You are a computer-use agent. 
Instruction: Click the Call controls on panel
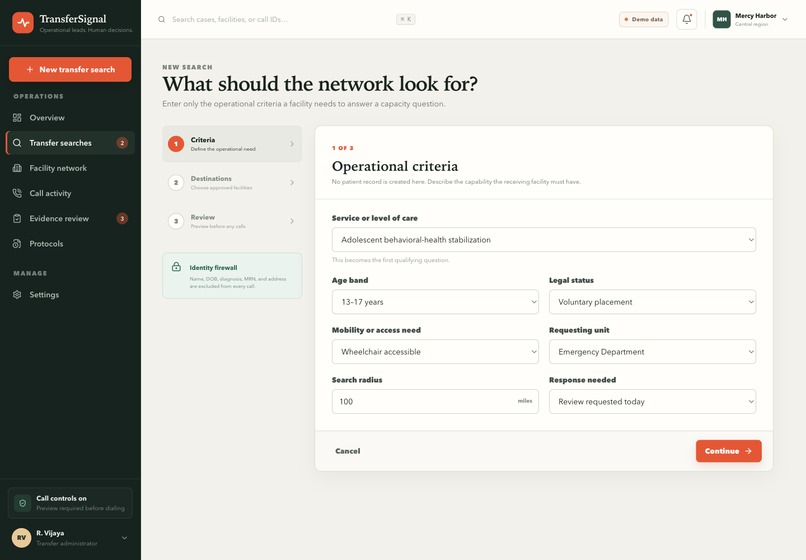pyautogui.click(x=70, y=503)
